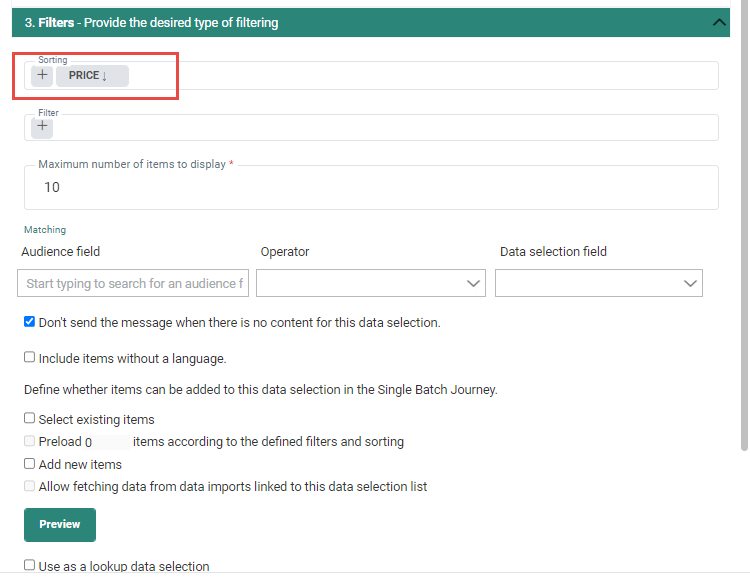Click the plus icon in Filter field
The height and width of the screenshot is (580, 750).
(x=42, y=127)
